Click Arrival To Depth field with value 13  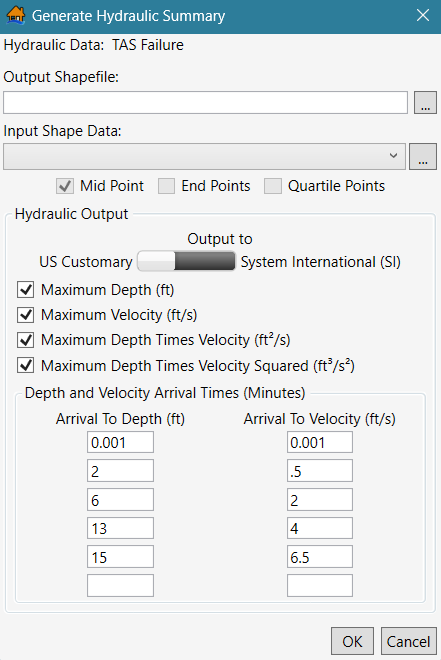tap(120, 528)
